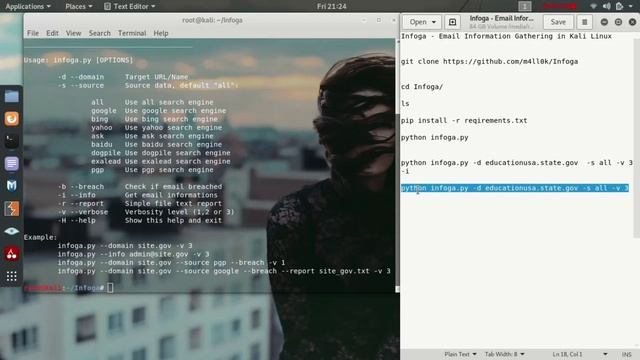Click the clock Fri 21:24

click(x=331, y=6)
